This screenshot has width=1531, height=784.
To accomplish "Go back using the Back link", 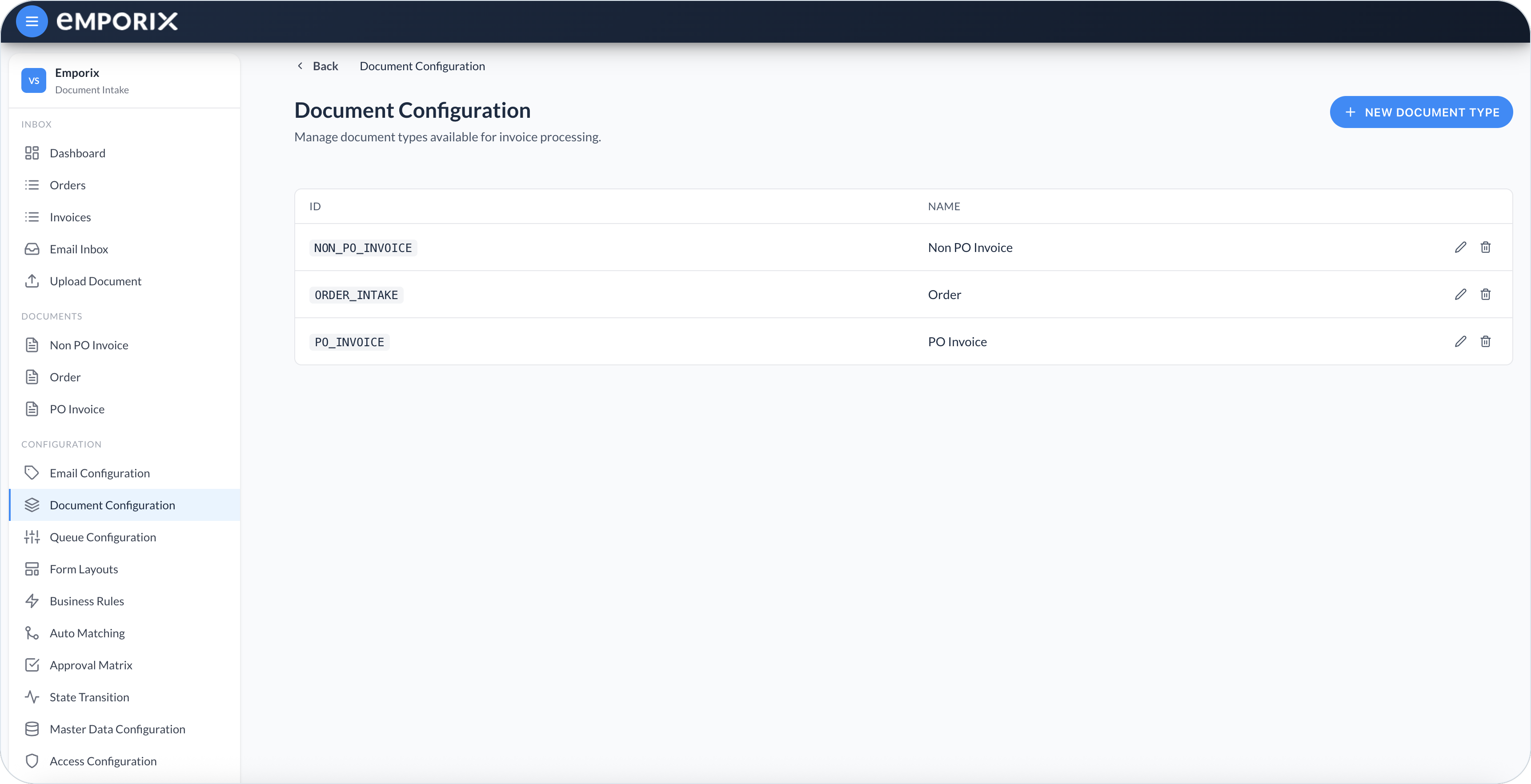I will pyautogui.click(x=317, y=66).
